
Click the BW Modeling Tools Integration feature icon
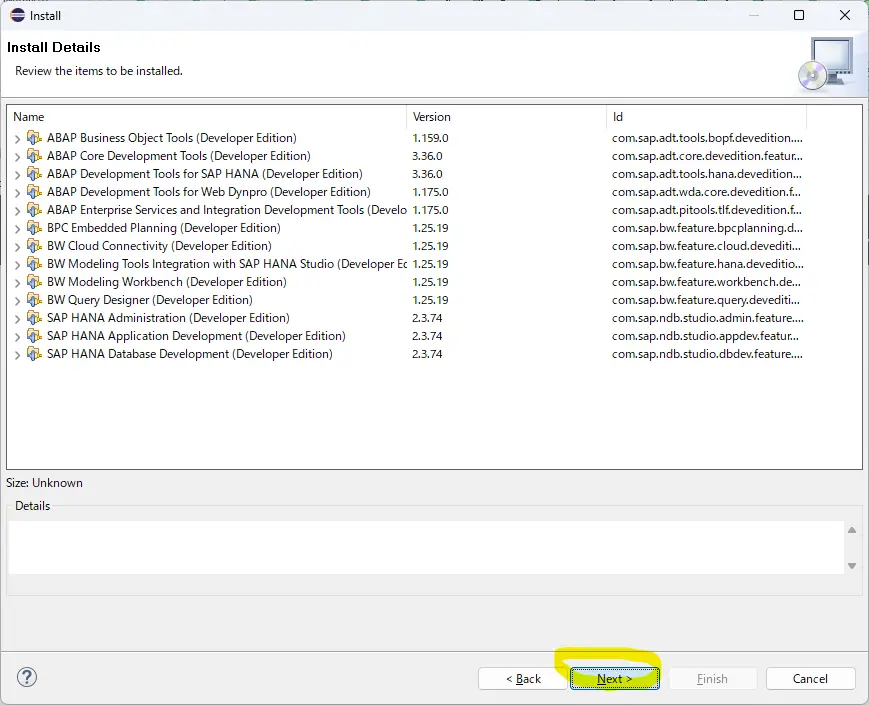(34, 264)
